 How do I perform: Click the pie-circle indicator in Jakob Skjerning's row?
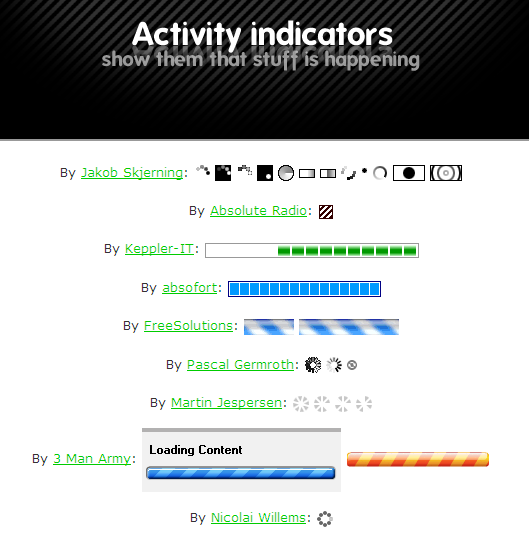tap(286, 173)
